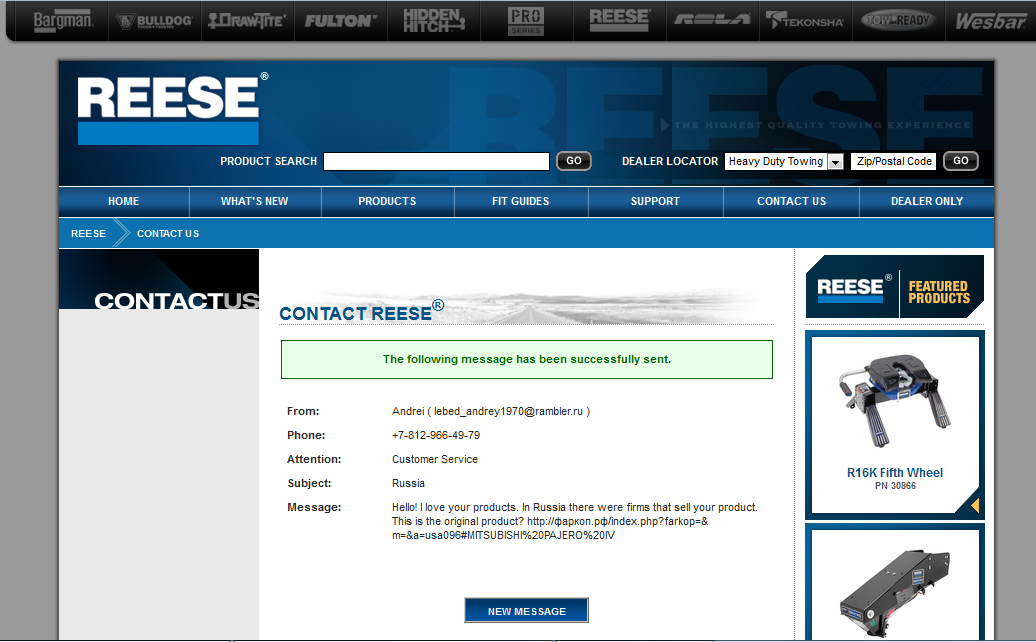Open the Rola brand logo
Image resolution: width=1036 pixels, height=642 pixels.
[x=712, y=20]
